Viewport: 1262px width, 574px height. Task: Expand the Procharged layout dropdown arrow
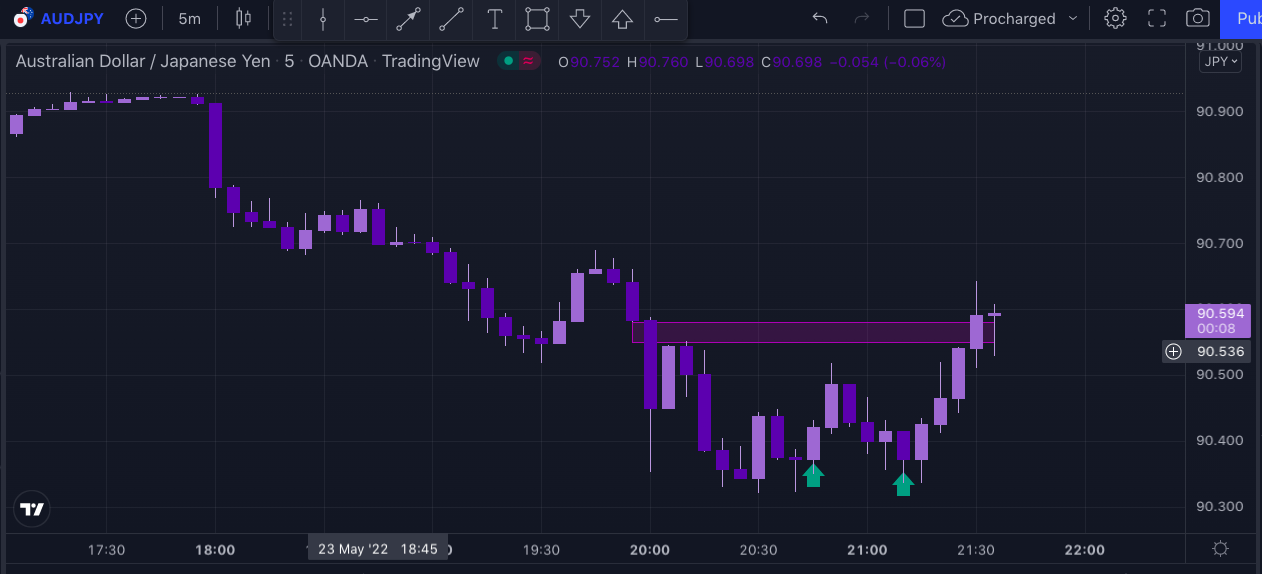pos(1073,18)
